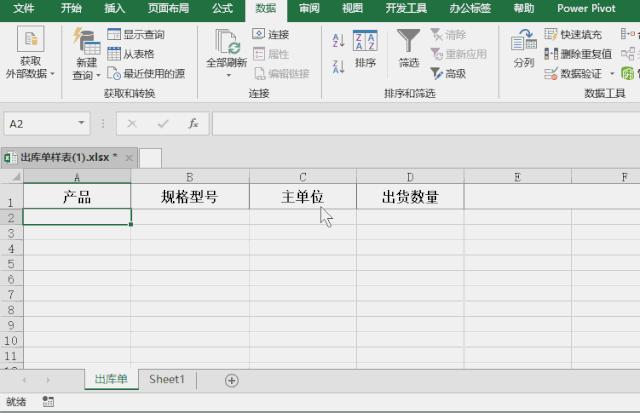The width and height of the screenshot is (640, 413).
Task: Switch to the View tab
Action: click(352, 8)
